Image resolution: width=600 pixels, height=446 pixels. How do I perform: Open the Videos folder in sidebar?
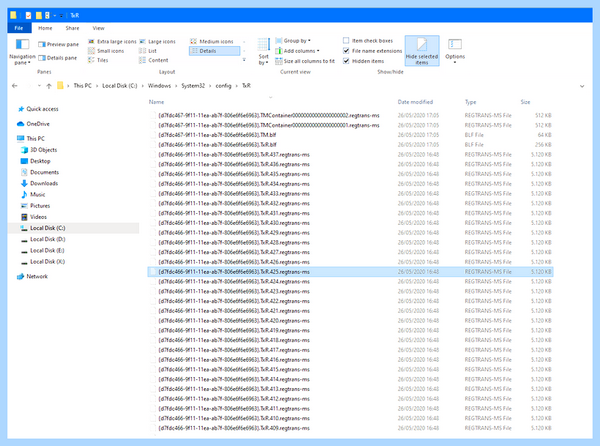pyautogui.click(x=34, y=217)
